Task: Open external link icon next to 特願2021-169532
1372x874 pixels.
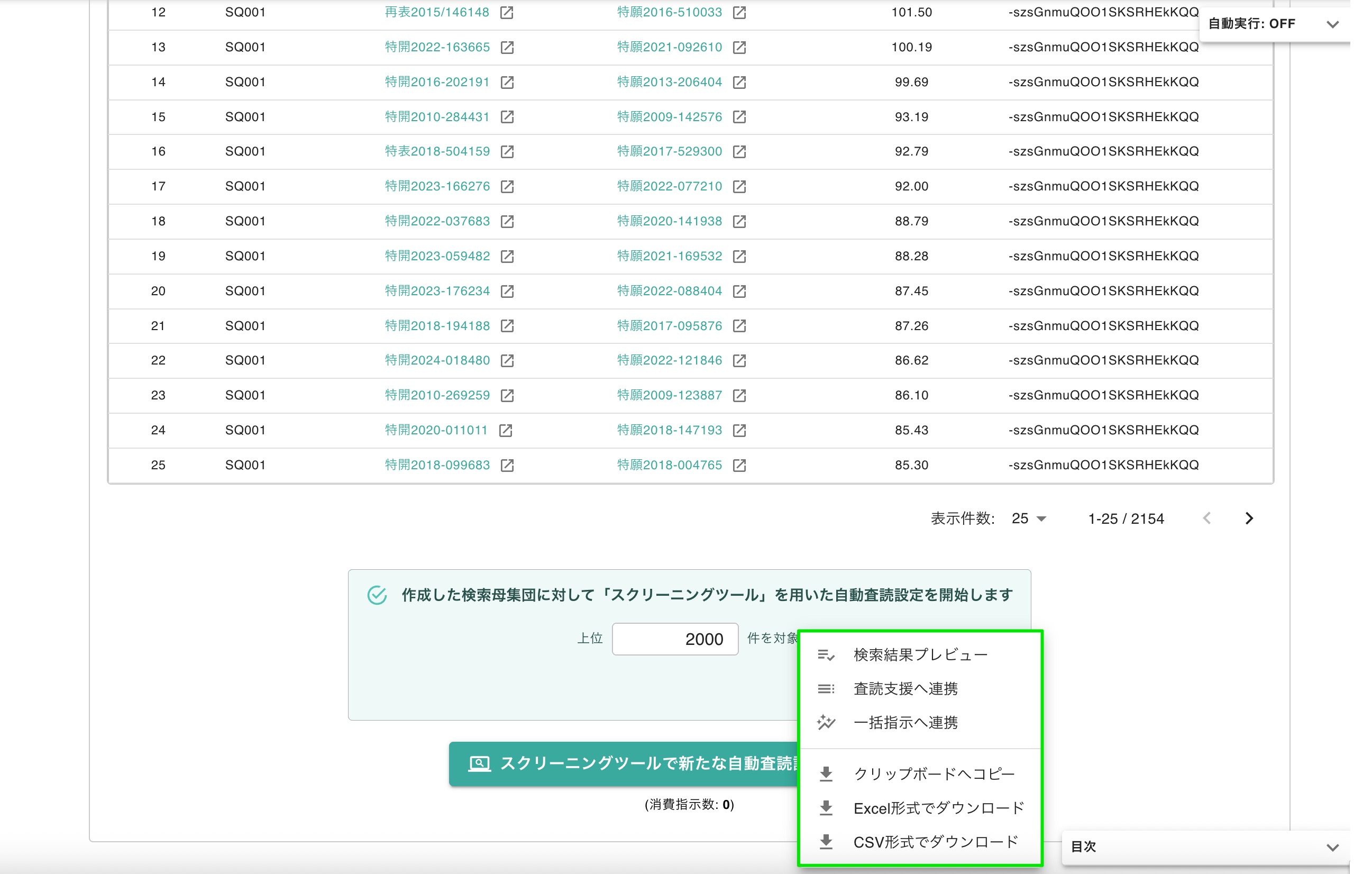Action: 739,257
